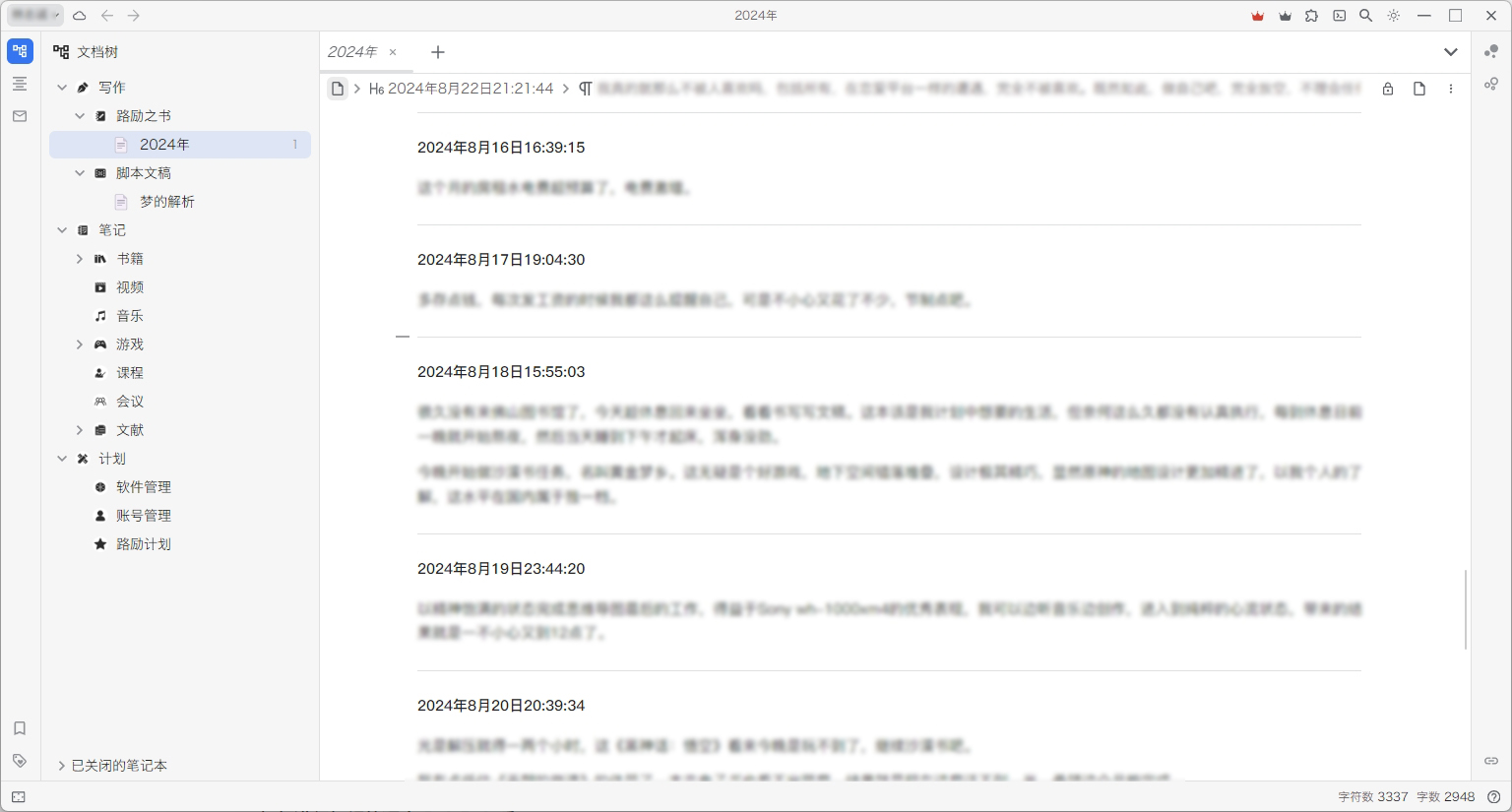Open the bookmarks dock panel
This screenshot has height=812, width=1512.
(x=20, y=728)
